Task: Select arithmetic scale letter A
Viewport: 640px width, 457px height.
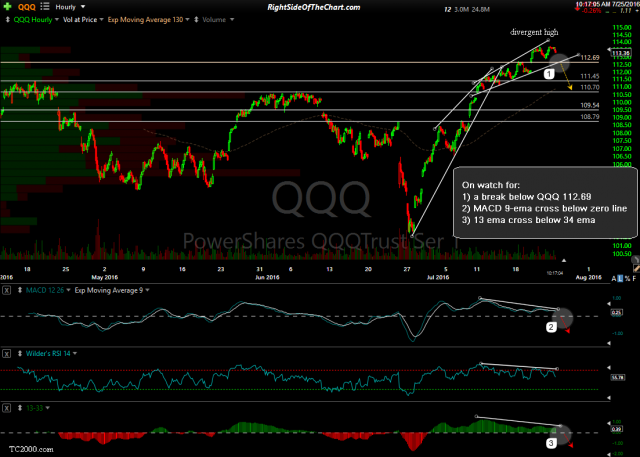Action: [613, 279]
